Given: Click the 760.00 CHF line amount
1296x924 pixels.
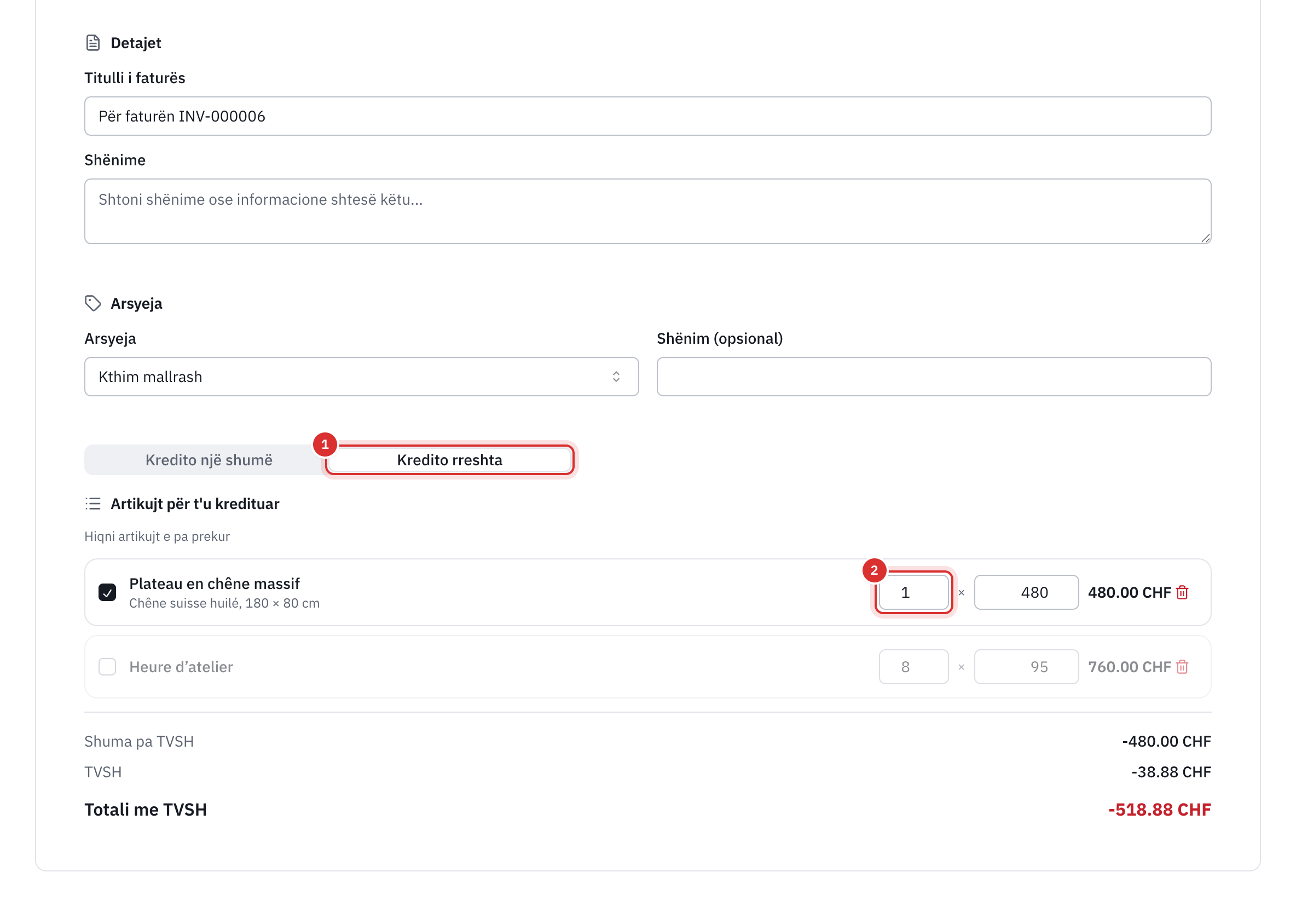Looking at the screenshot, I should (1129, 667).
